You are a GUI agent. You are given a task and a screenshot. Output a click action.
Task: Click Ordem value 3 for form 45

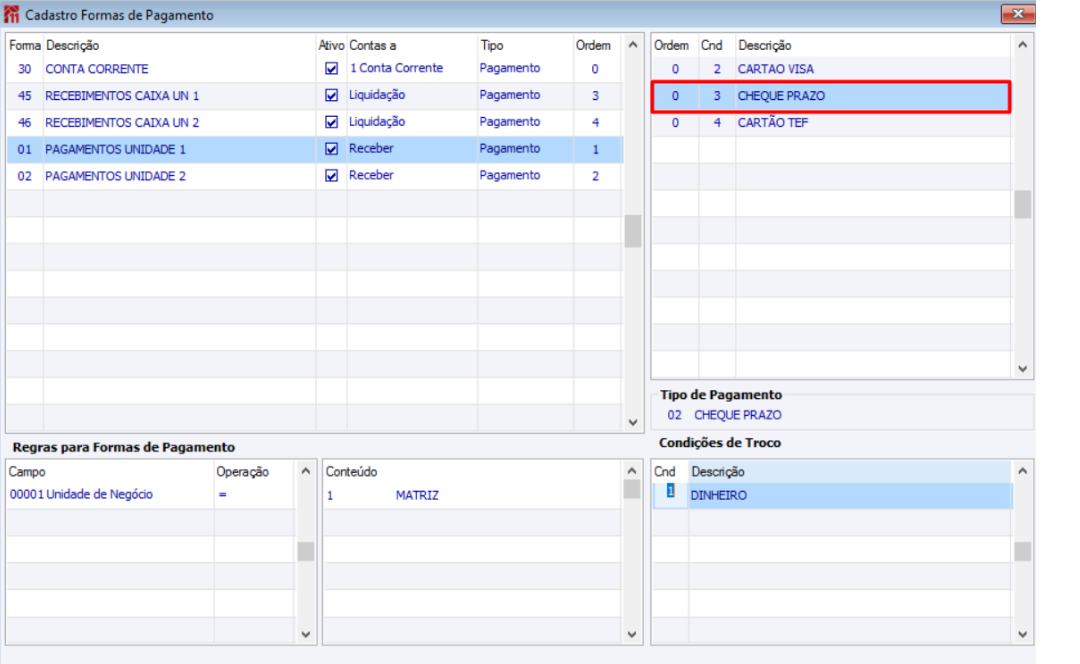[595, 96]
